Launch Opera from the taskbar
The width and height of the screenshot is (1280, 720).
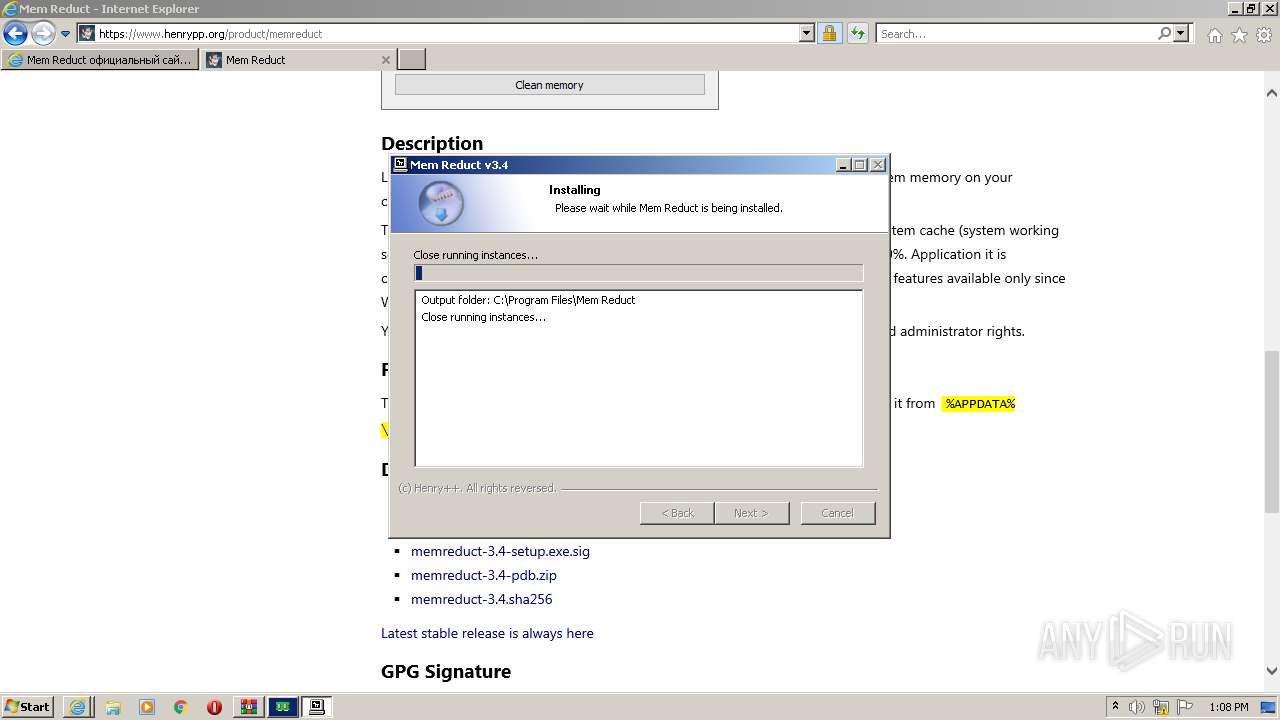214,707
